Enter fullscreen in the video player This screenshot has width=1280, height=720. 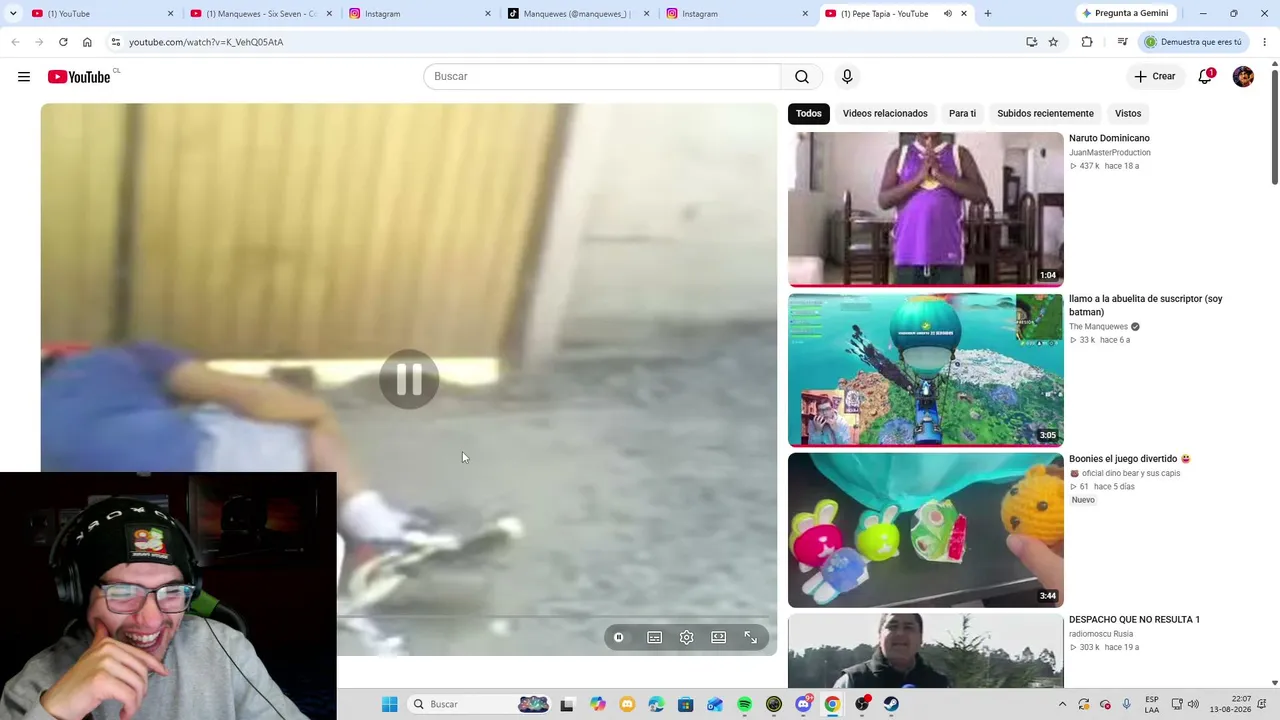click(x=751, y=637)
